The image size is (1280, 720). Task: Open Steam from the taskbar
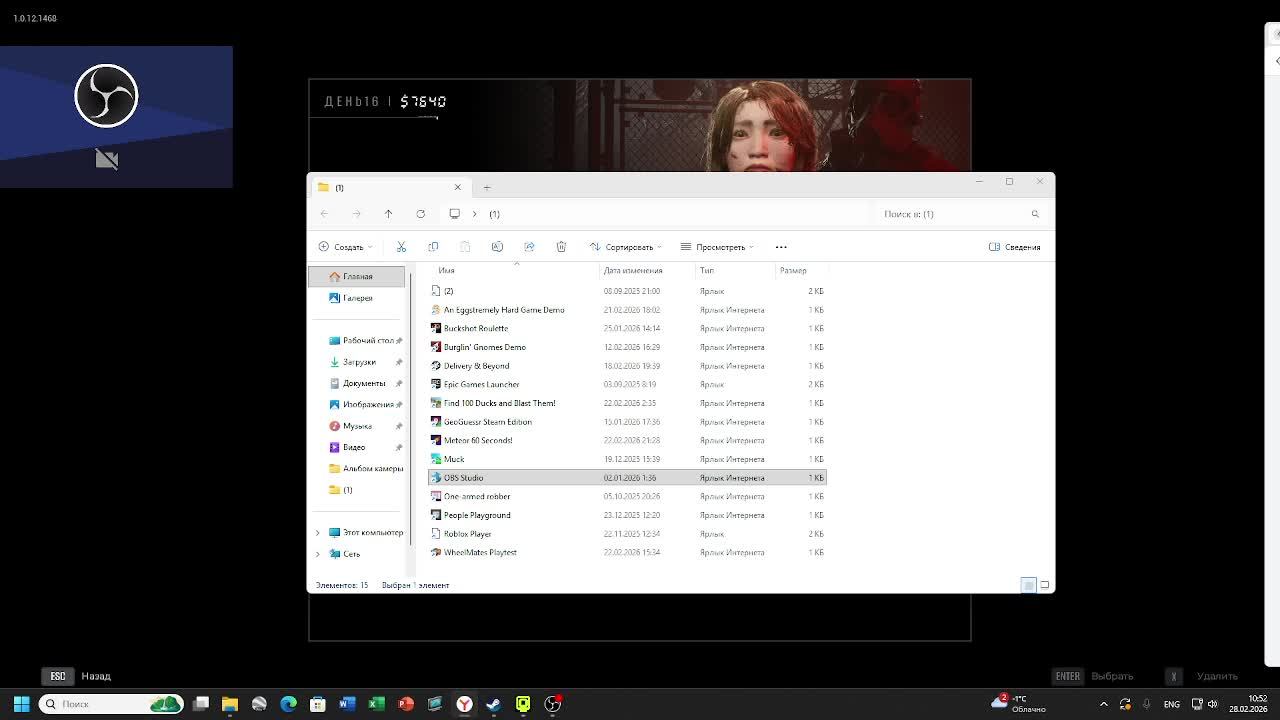point(493,704)
